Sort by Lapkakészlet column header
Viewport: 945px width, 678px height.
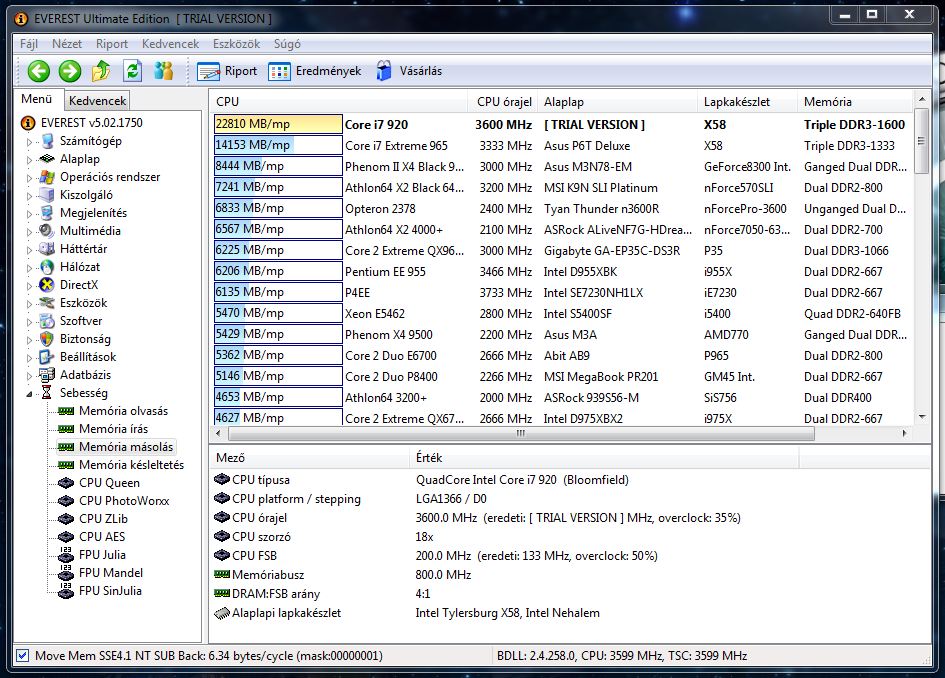click(747, 102)
